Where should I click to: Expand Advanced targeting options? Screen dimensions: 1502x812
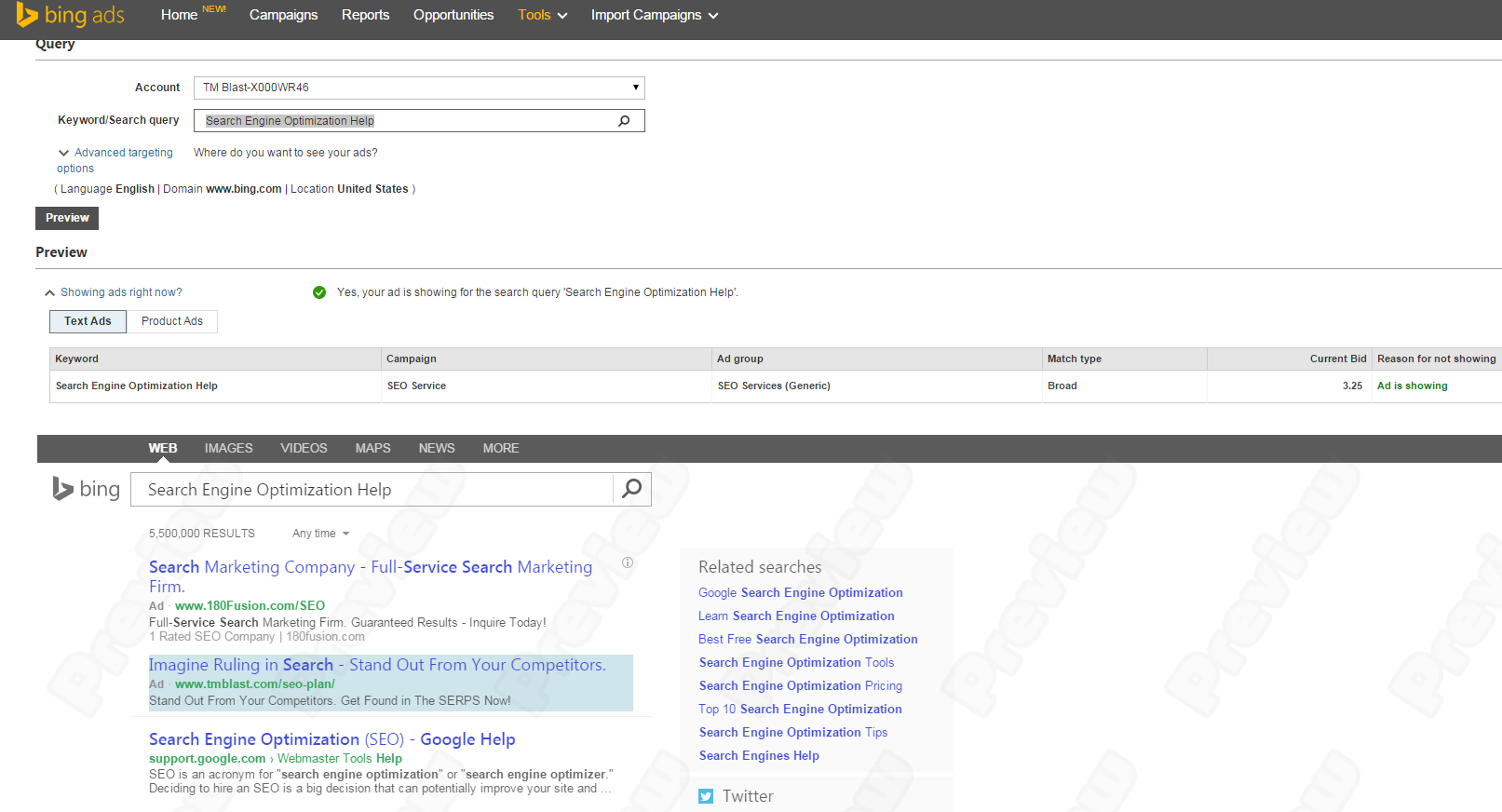(115, 160)
